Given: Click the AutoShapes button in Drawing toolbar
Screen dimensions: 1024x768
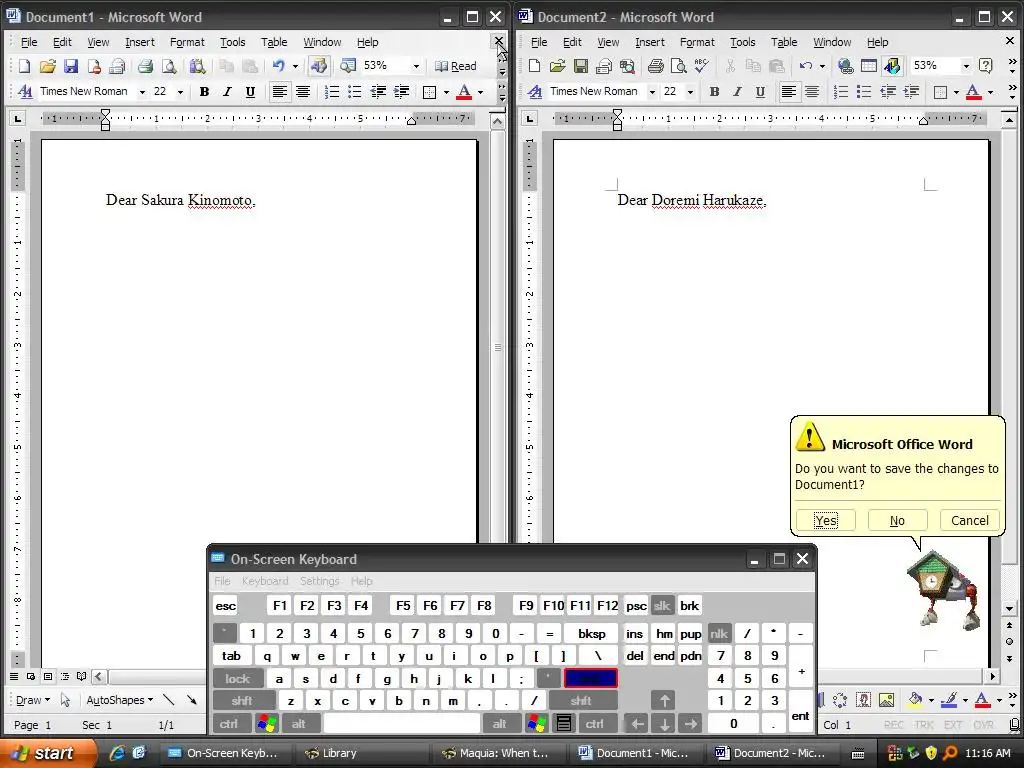Looking at the screenshot, I should click(x=120, y=700).
